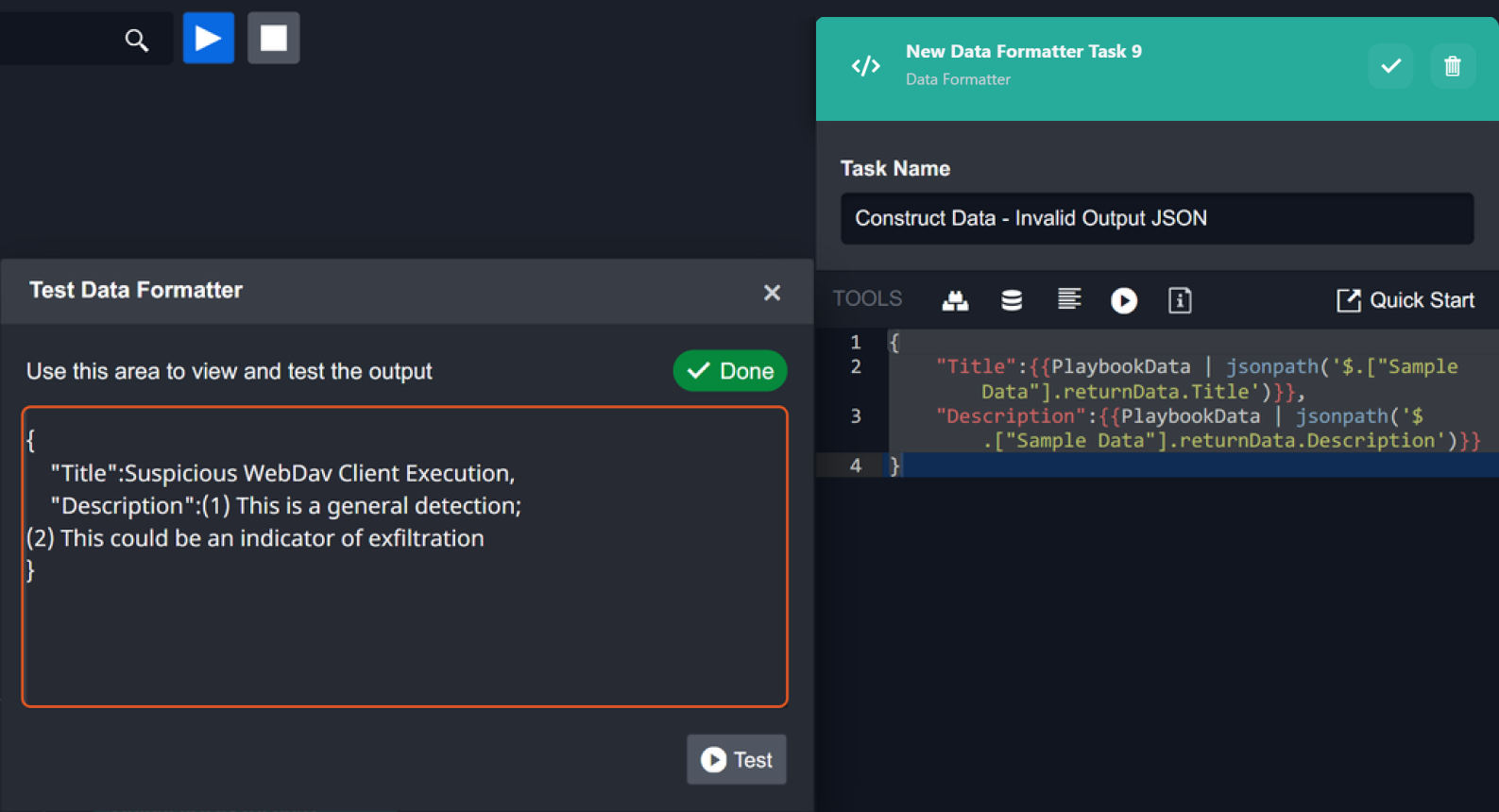Click the circular play icon in TOOLS
Image resolution: width=1499 pixels, height=812 pixels.
[x=1123, y=300]
